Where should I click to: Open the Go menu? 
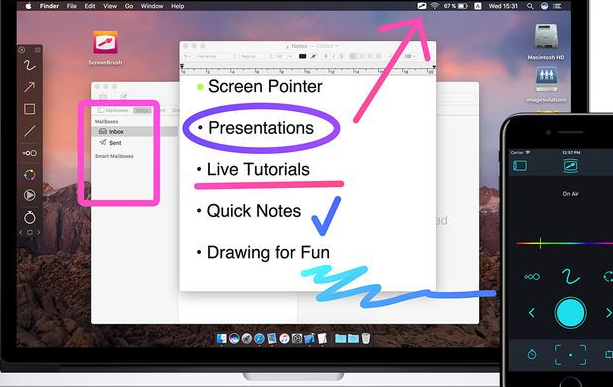tap(129, 6)
